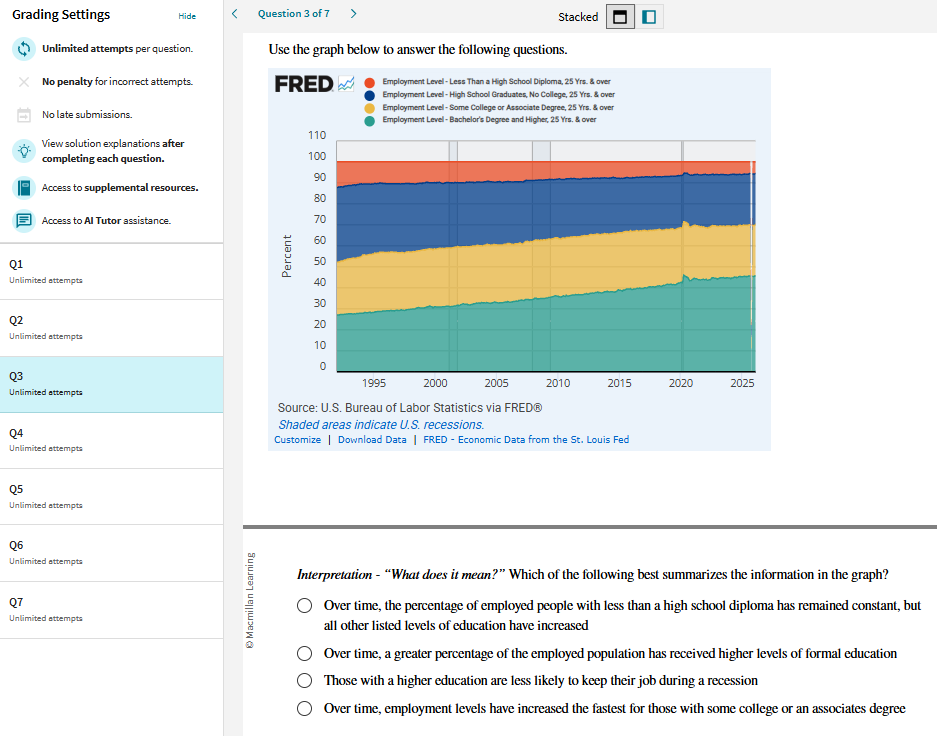
Task: Click the Bachelor's Degree and Higher legend text
Action: [x=489, y=120]
